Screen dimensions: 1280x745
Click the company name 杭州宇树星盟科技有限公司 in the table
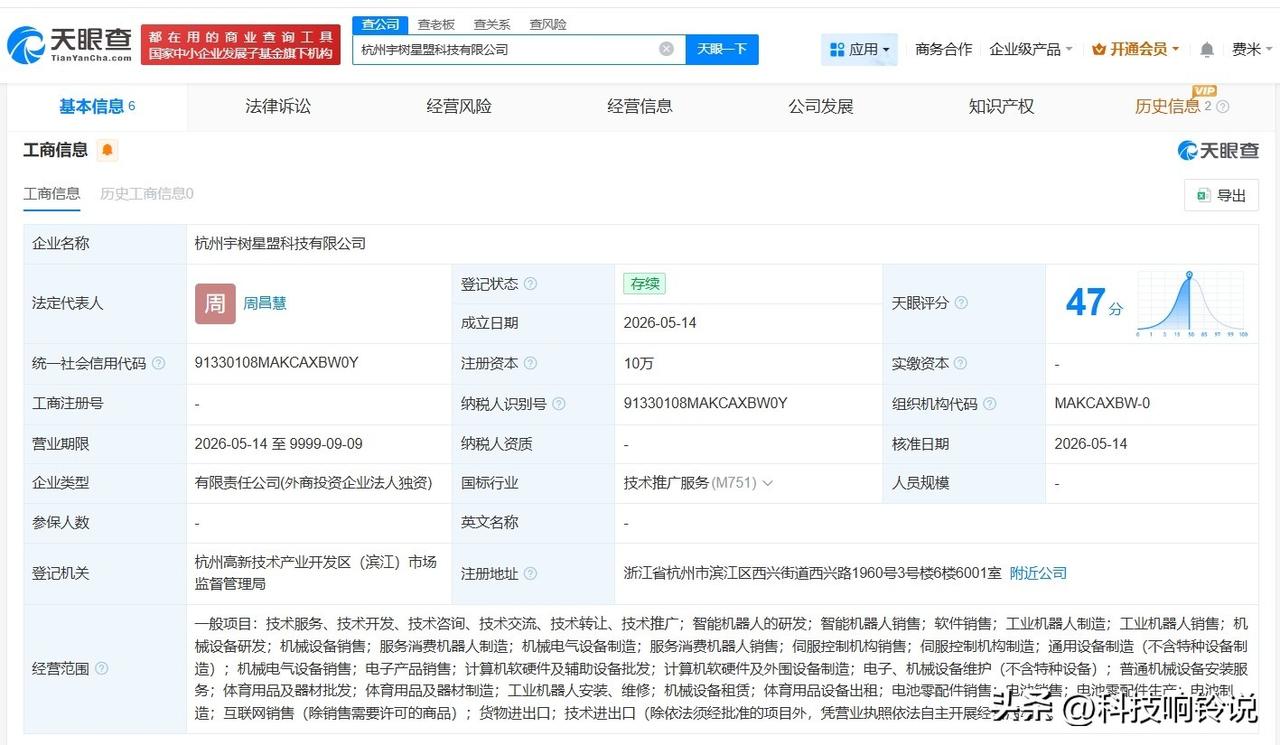(x=281, y=244)
